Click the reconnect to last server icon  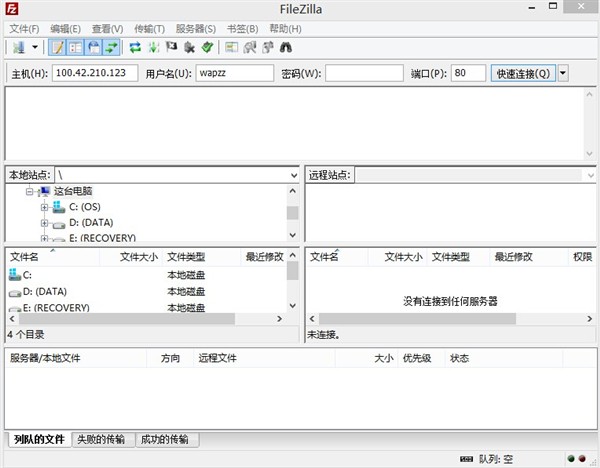206,47
